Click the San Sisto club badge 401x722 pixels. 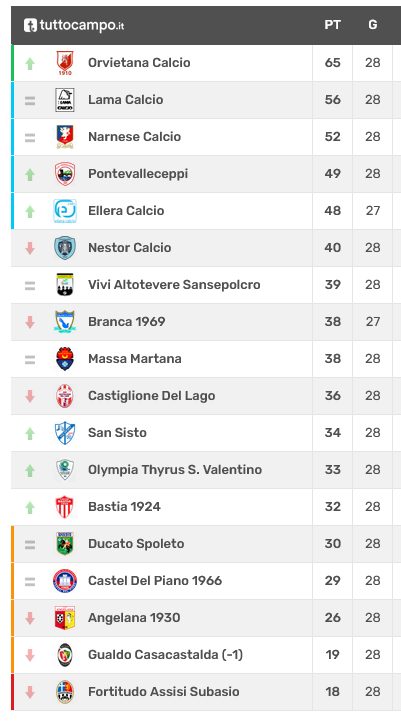coord(65,433)
